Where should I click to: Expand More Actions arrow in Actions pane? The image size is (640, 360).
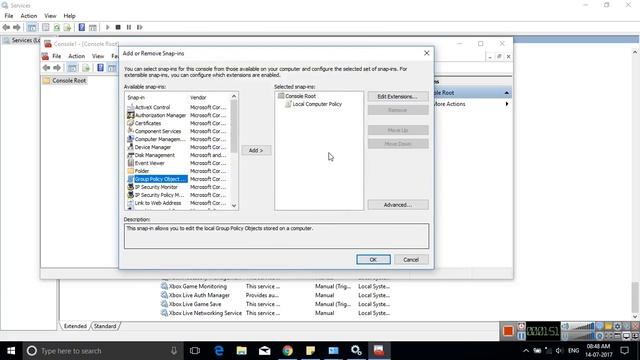[507, 104]
